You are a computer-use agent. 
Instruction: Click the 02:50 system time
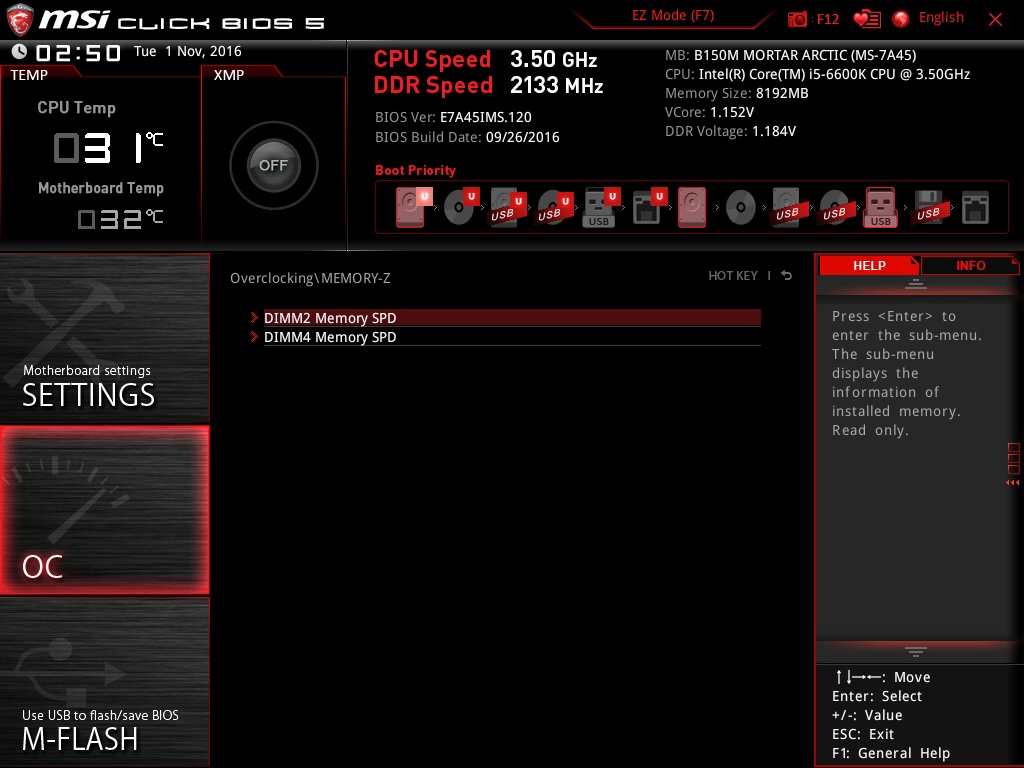coord(78,52)
